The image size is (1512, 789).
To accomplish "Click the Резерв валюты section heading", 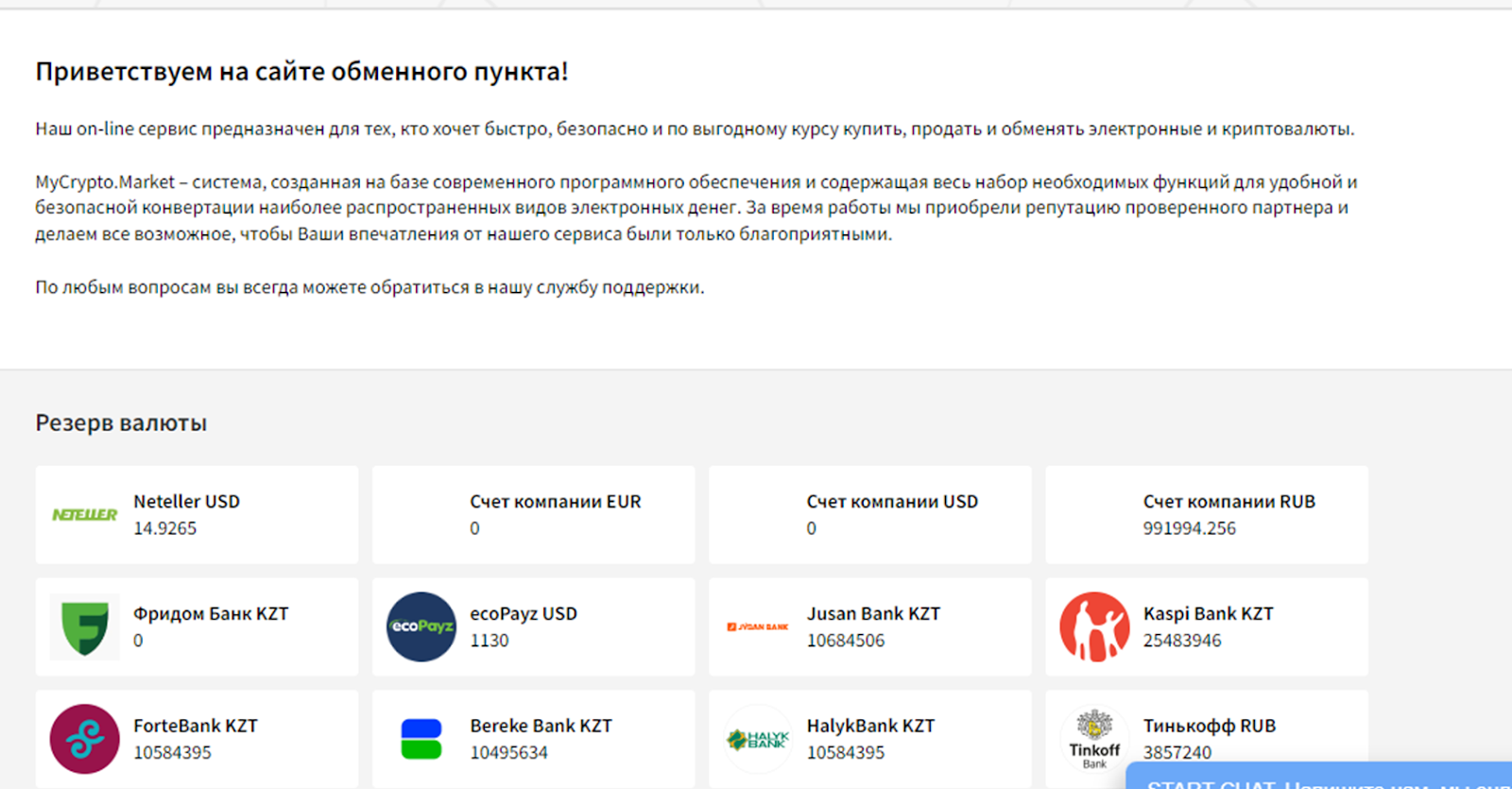I will 121,423.
